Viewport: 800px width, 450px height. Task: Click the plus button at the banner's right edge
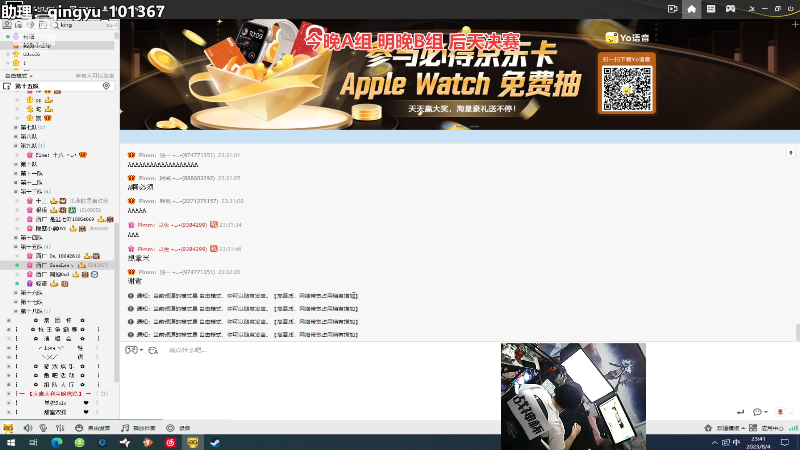(x=794, y=24)
